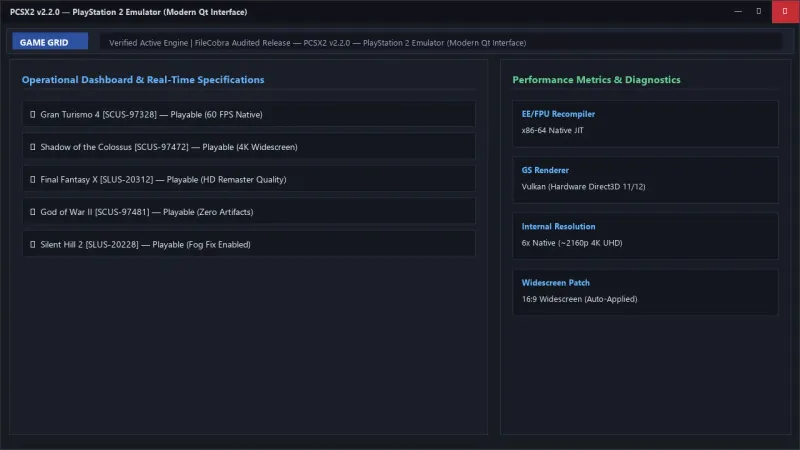Click the PCSX2 v2.2.0 window title
The height and width of the screenshot is (450, 800).
coord(129,12)
